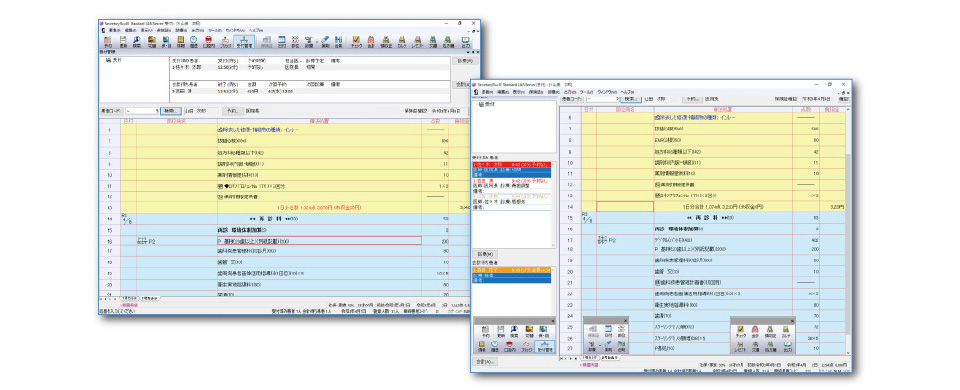Click 患者コード button in left window
This screenshot has height=390, width=960.
coord(111,111)
